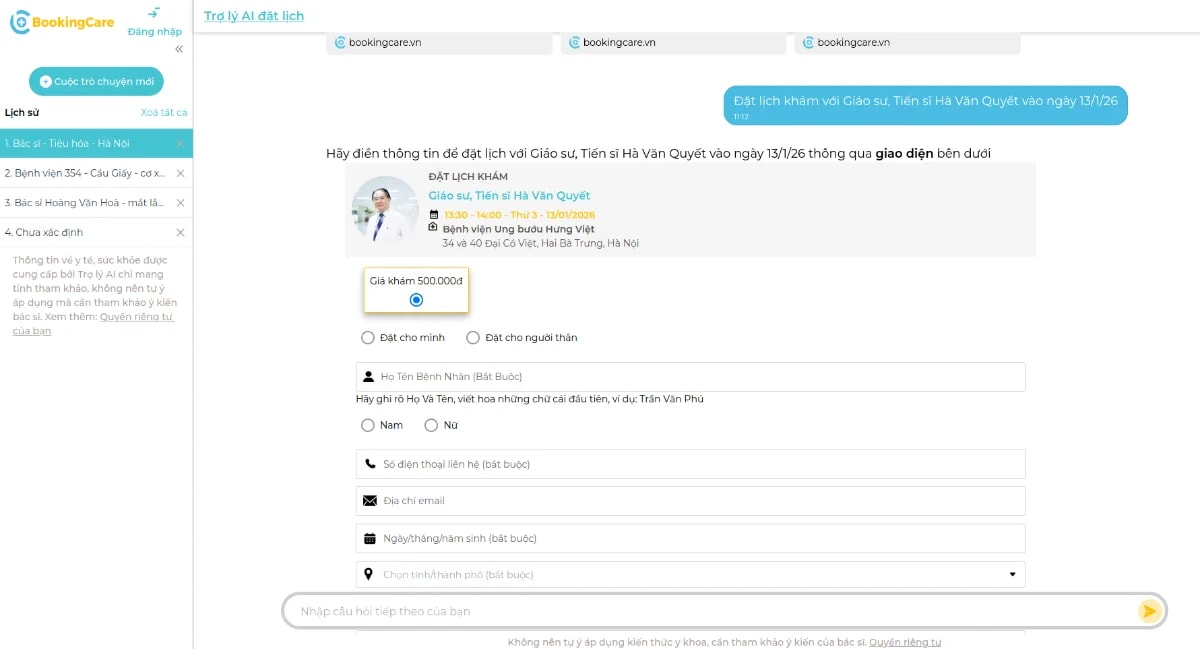Select the Nữ gender option
1200x649 pixels.
(429, 425)
